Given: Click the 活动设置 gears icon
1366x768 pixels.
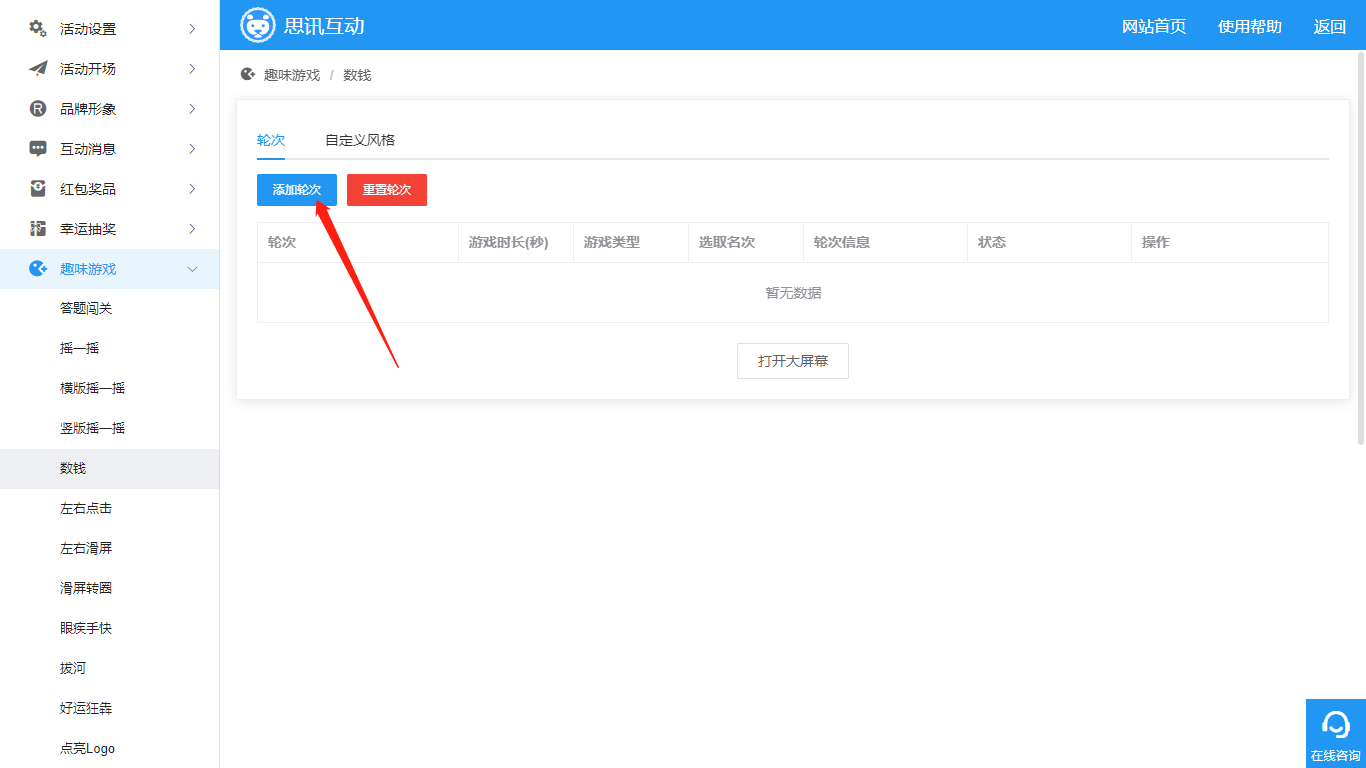Looking at the screenshot, I should 38,28.
